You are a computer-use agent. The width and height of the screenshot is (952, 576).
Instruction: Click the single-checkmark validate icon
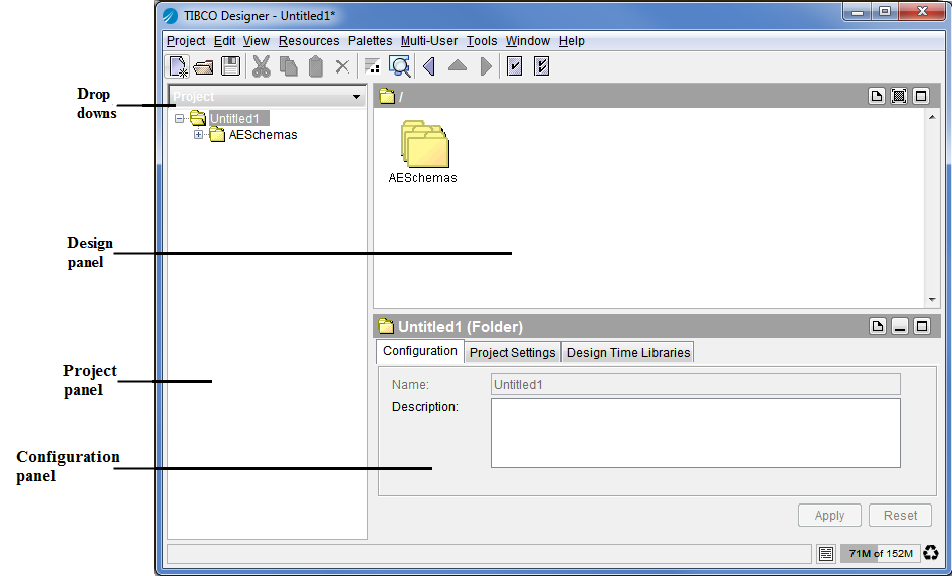point(515,66)
